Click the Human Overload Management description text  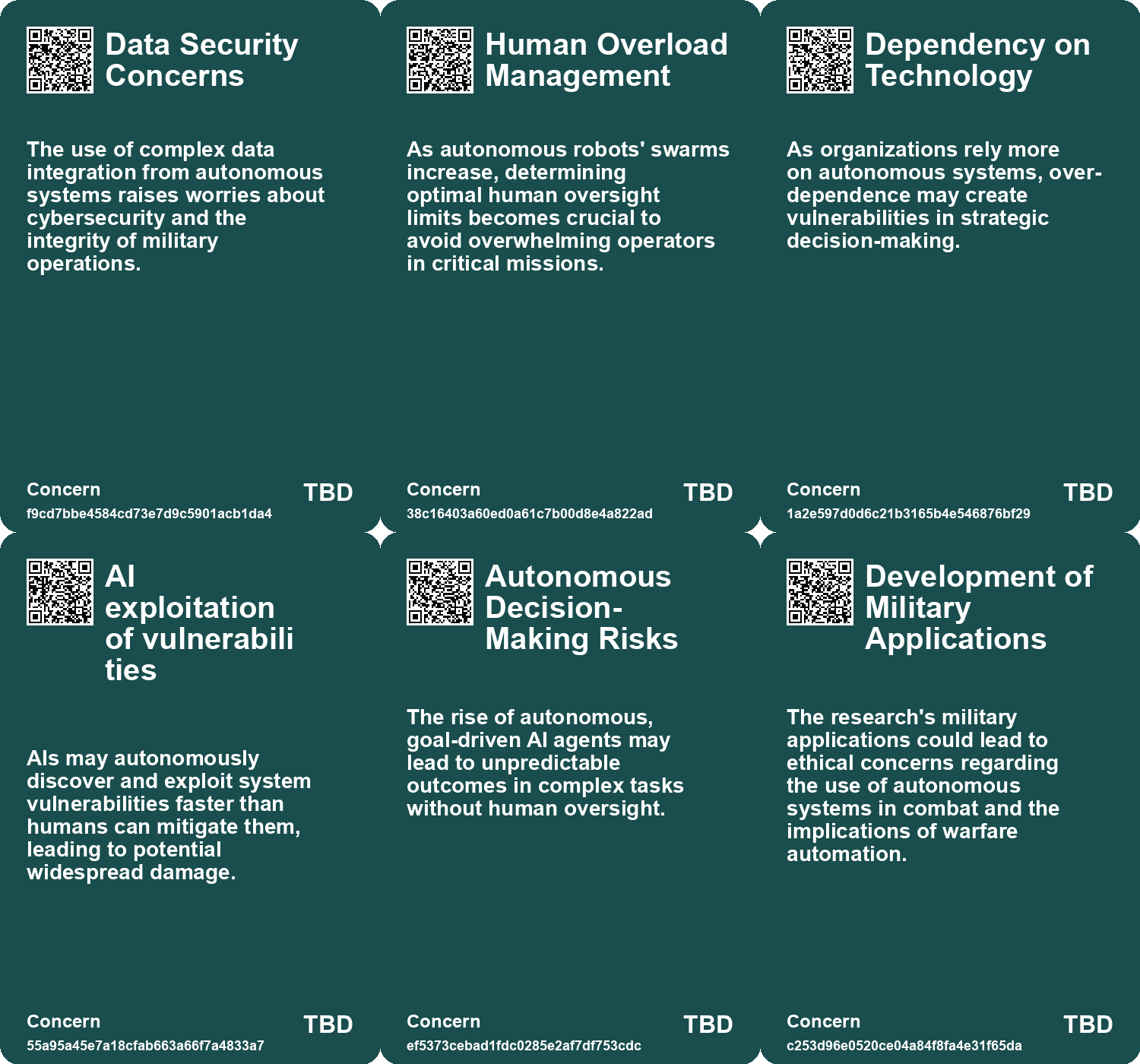coord(567,206)
